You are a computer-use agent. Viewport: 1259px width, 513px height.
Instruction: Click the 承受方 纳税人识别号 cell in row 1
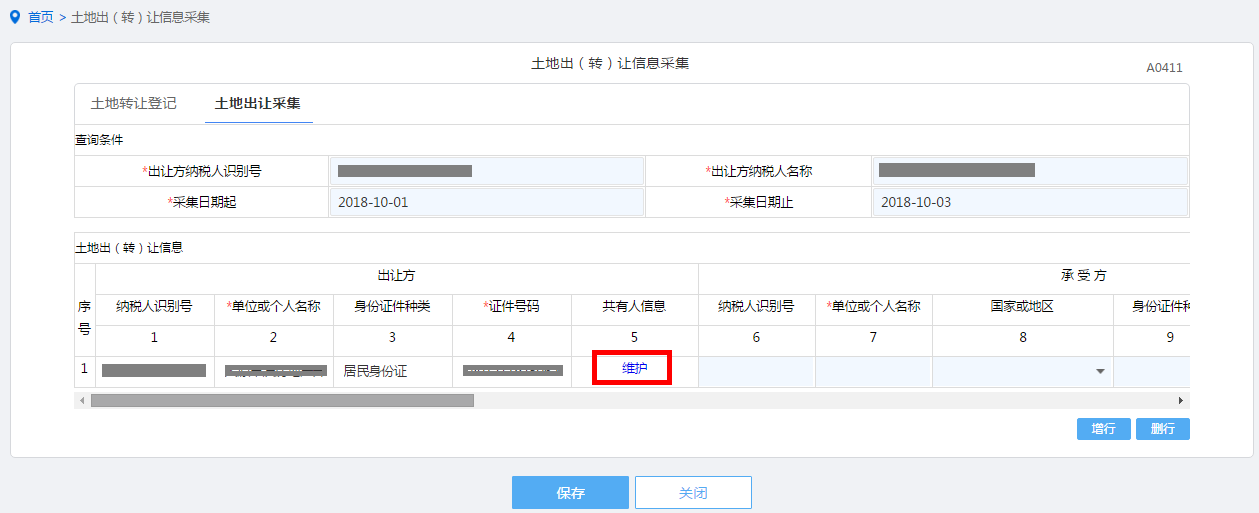point(756,371)
